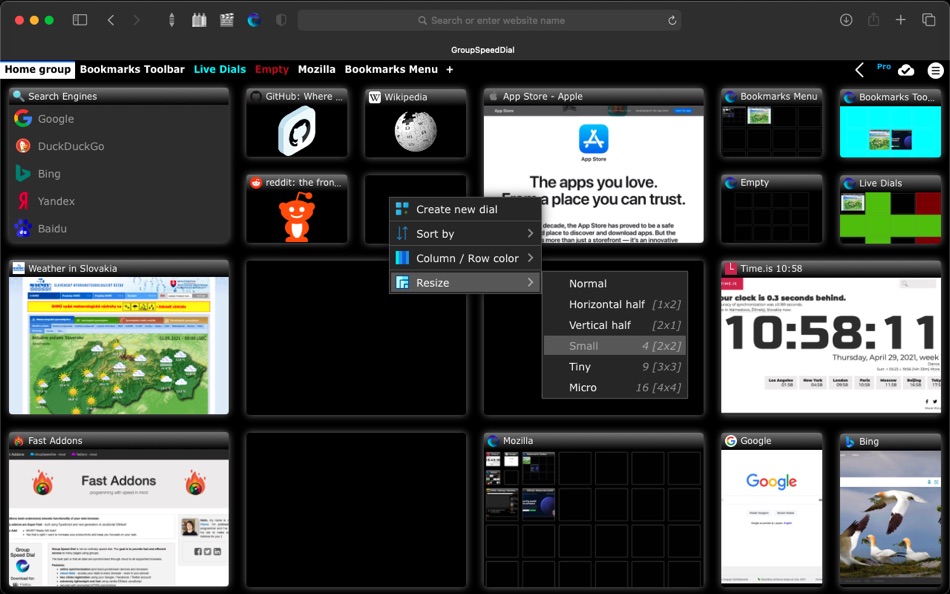This screenshot has width=950, height=594.
Task: Click the clapperboard extension icon
Action: (x=227, y=20)
